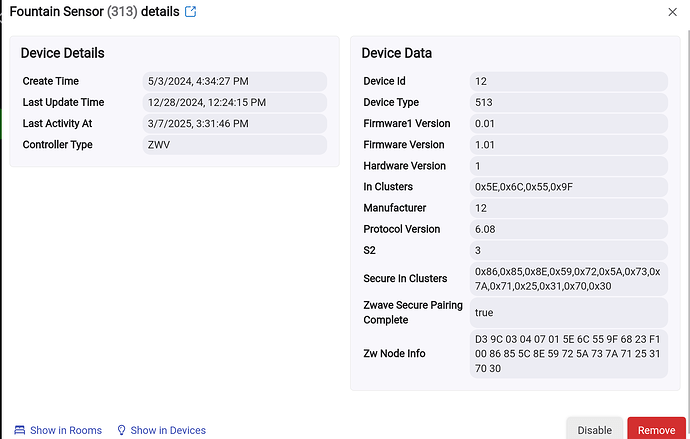The width and height of the screenshot is (690, 439).
Task: Click the bed icon for Show in Rooms
Action: coord(20,430)
